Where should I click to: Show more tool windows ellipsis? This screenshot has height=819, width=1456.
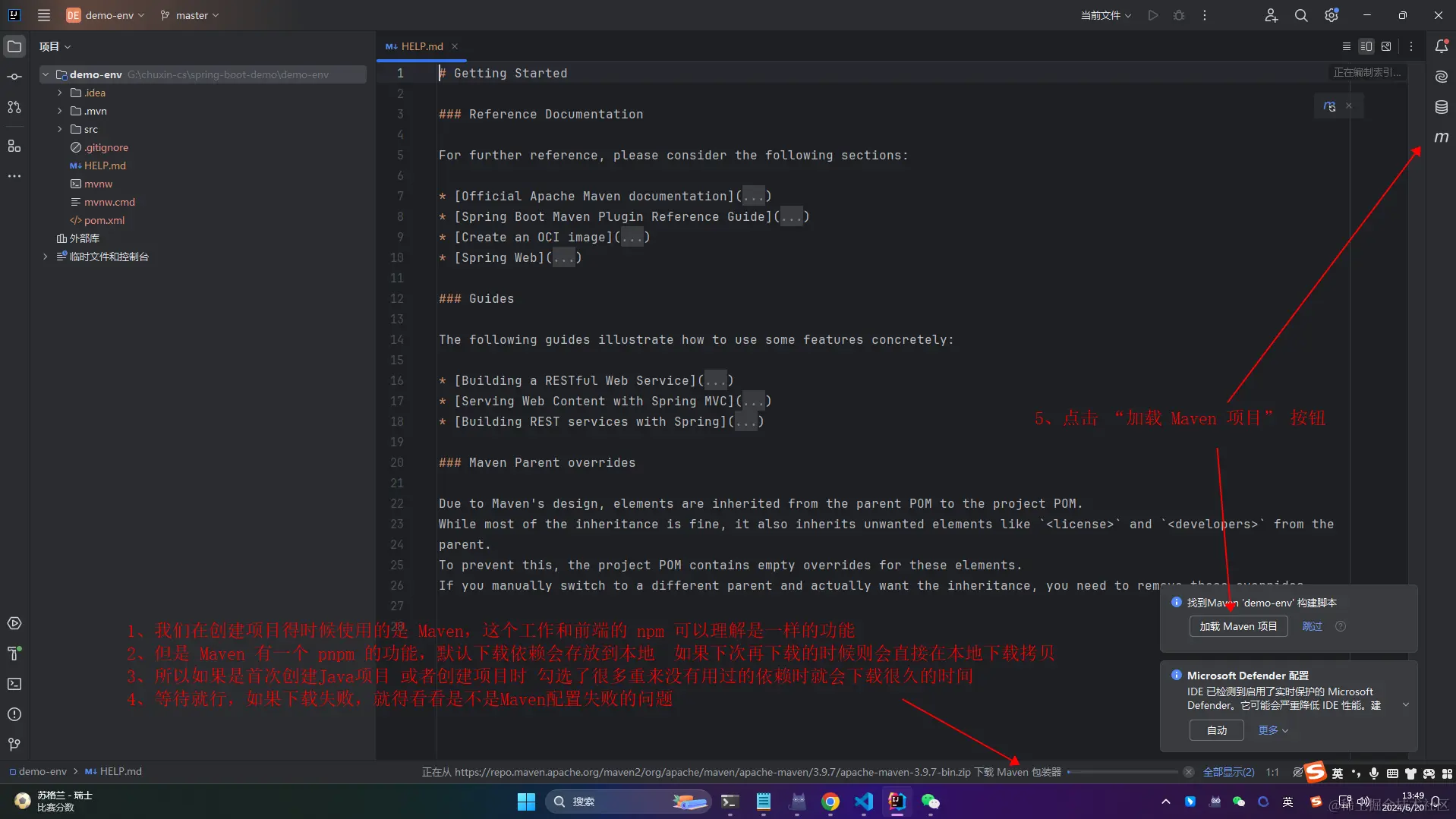(14, 176)
